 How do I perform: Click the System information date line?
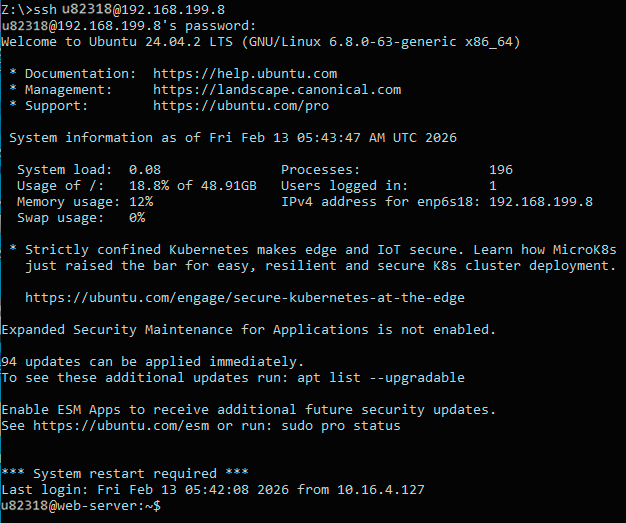[233, 138]
